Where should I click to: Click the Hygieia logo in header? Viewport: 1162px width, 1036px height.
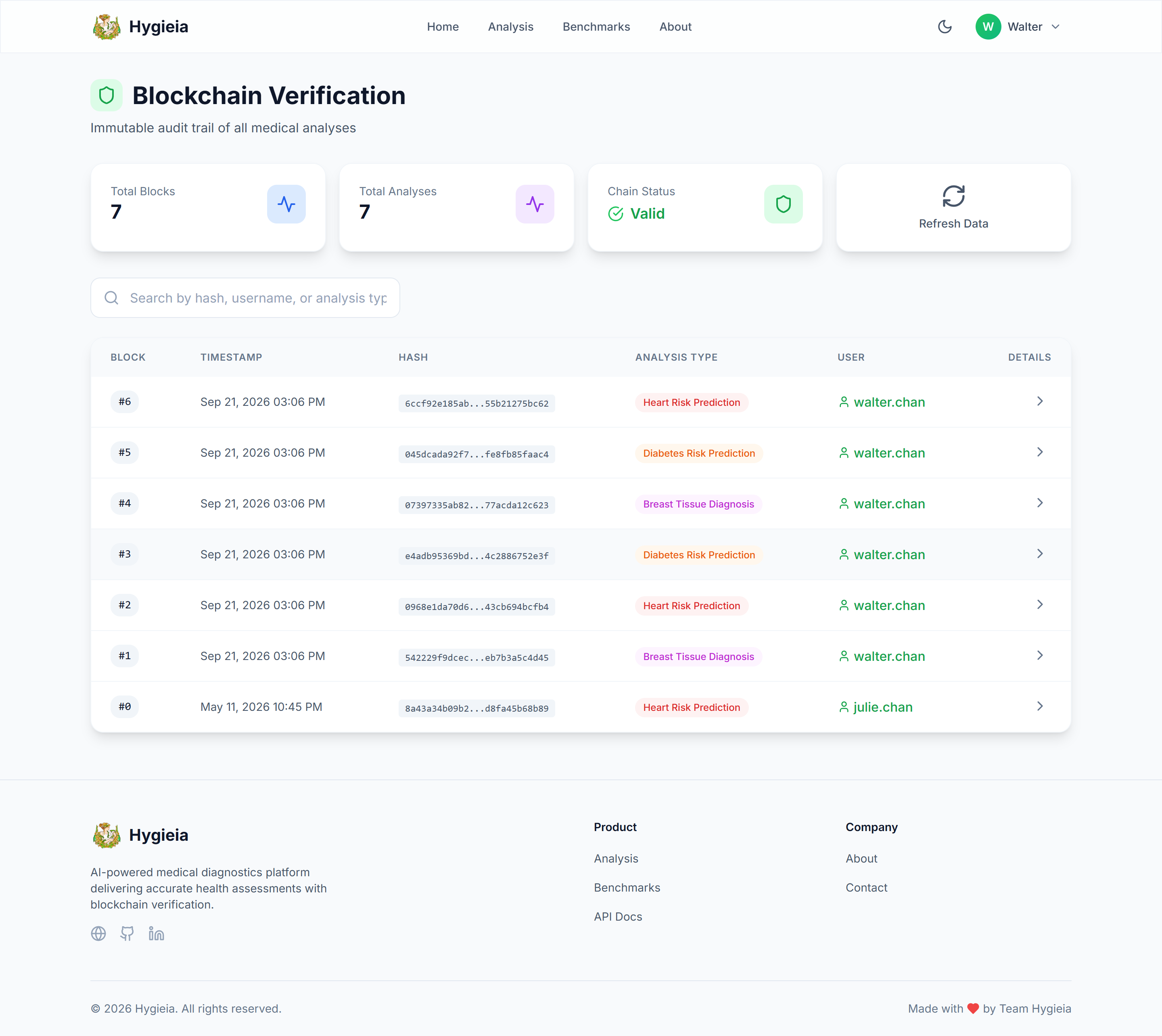point(140,27)
